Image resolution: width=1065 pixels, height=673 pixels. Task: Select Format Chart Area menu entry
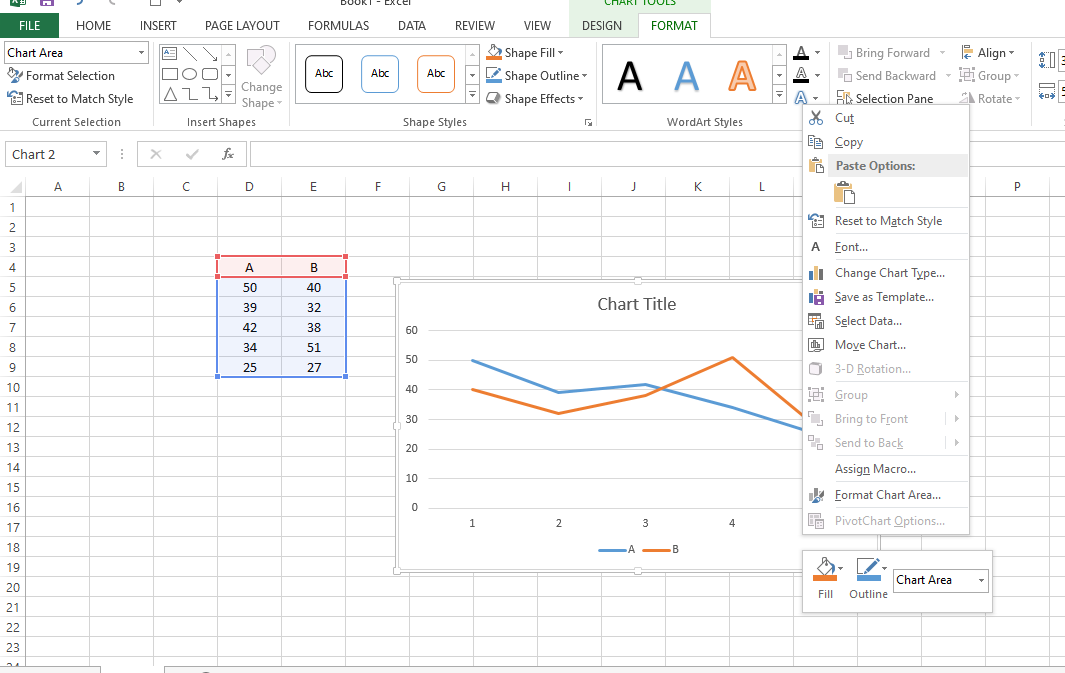click(887, 495)
